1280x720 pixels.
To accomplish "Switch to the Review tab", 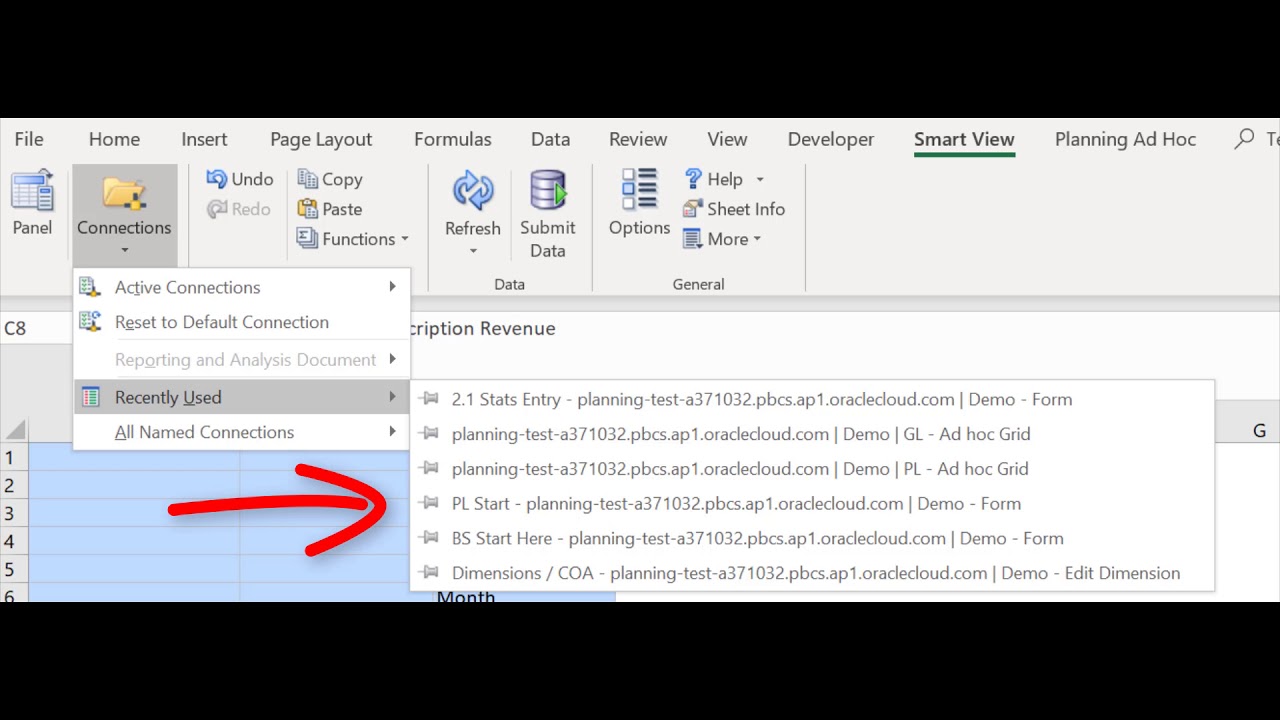I will tap(638, 139).
